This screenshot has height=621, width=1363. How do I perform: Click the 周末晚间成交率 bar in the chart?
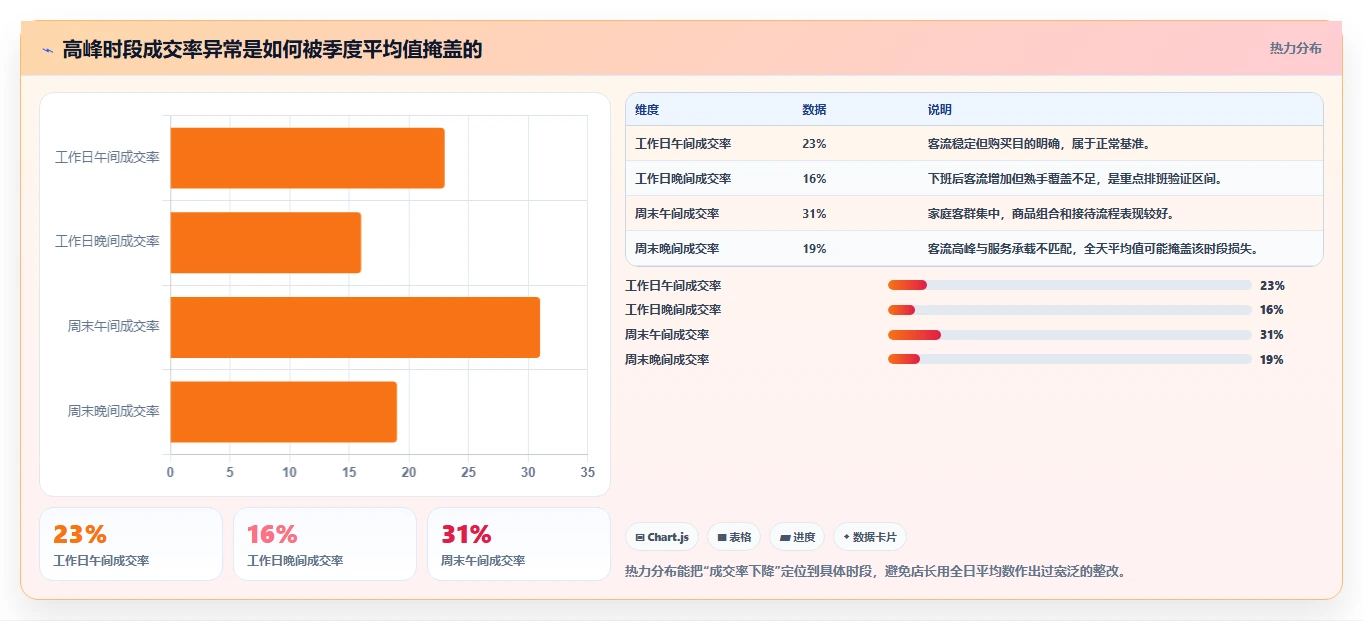point(283,412)
